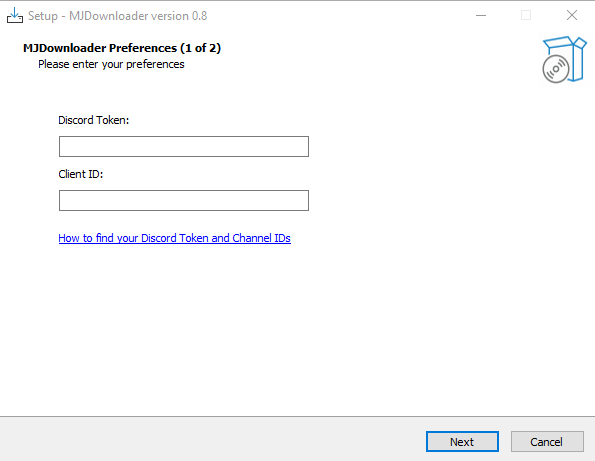This screenshot has height=461, width=595.
Task: Click the Client ID label
Action: pos(80,174)
